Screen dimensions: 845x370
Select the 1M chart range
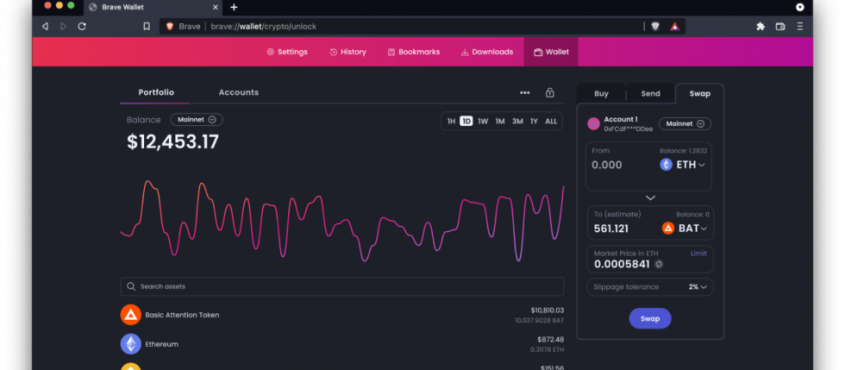[x=500, y=121]
